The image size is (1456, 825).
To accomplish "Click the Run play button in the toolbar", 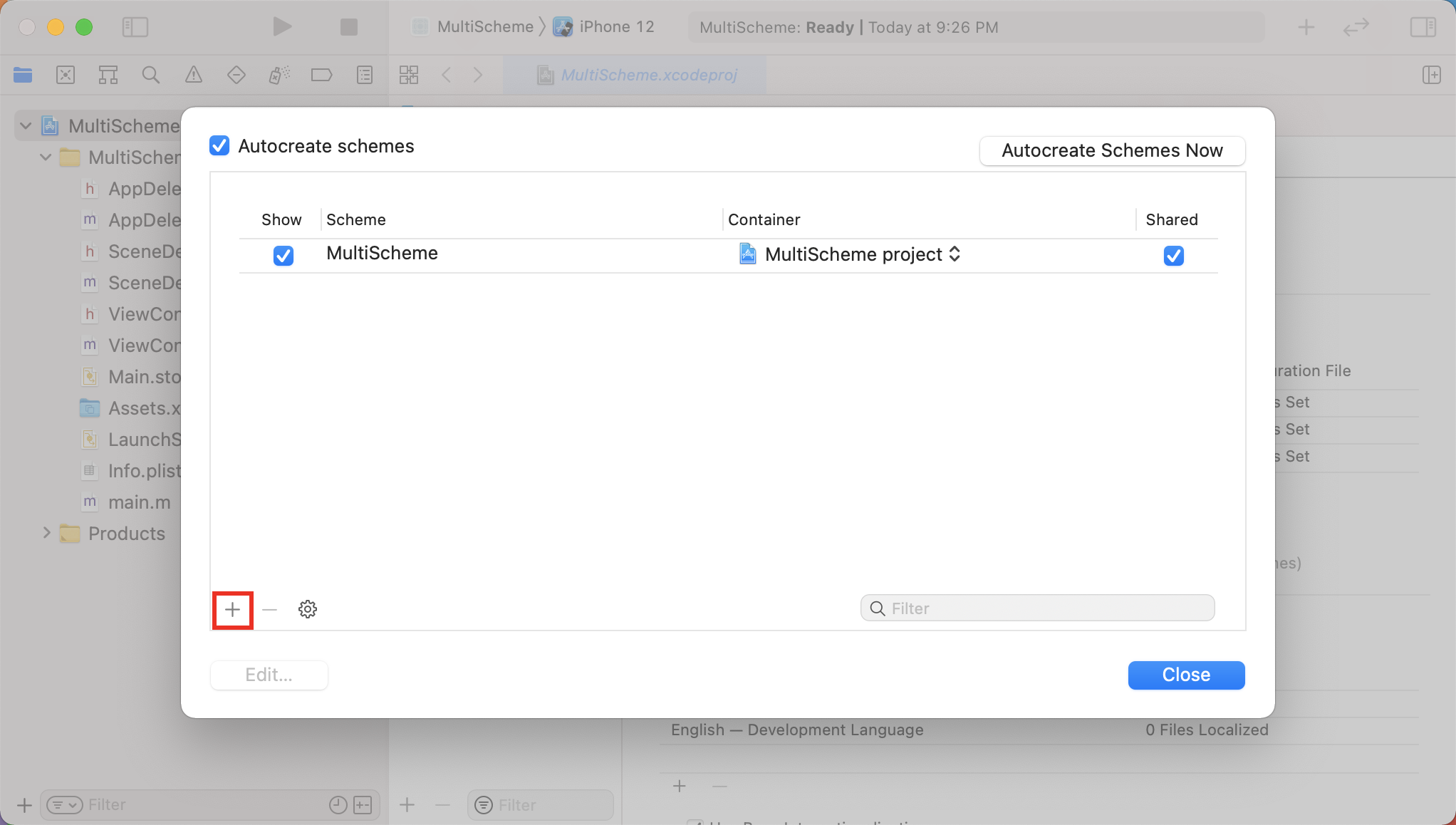I will 282,27.
